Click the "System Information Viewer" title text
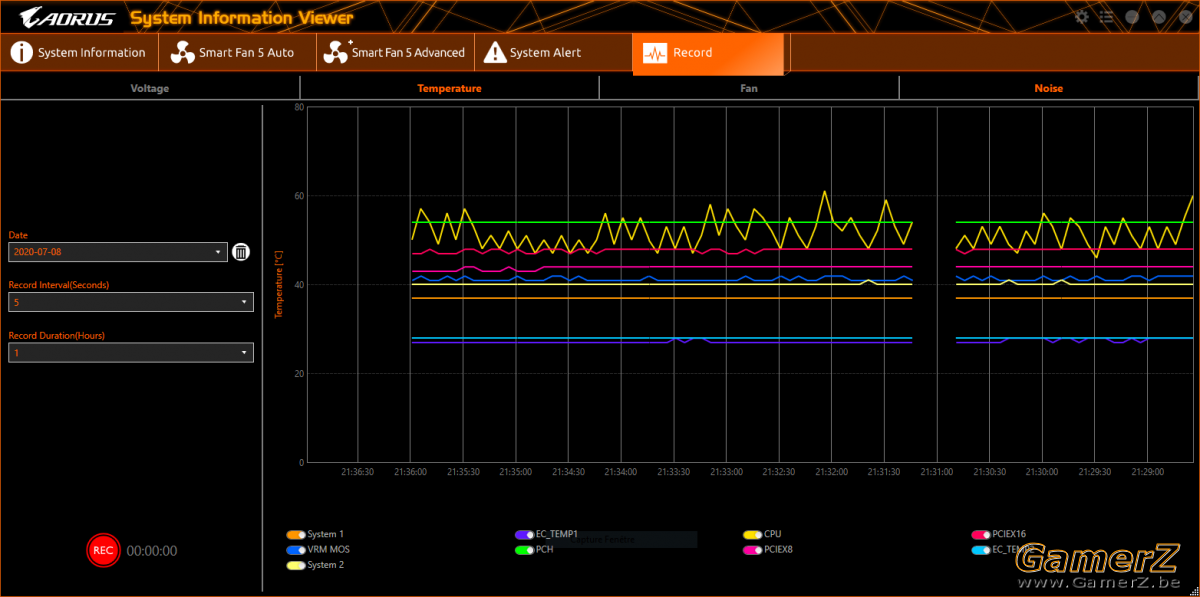This screenshot has width=1200, height=597. [241, 18]
